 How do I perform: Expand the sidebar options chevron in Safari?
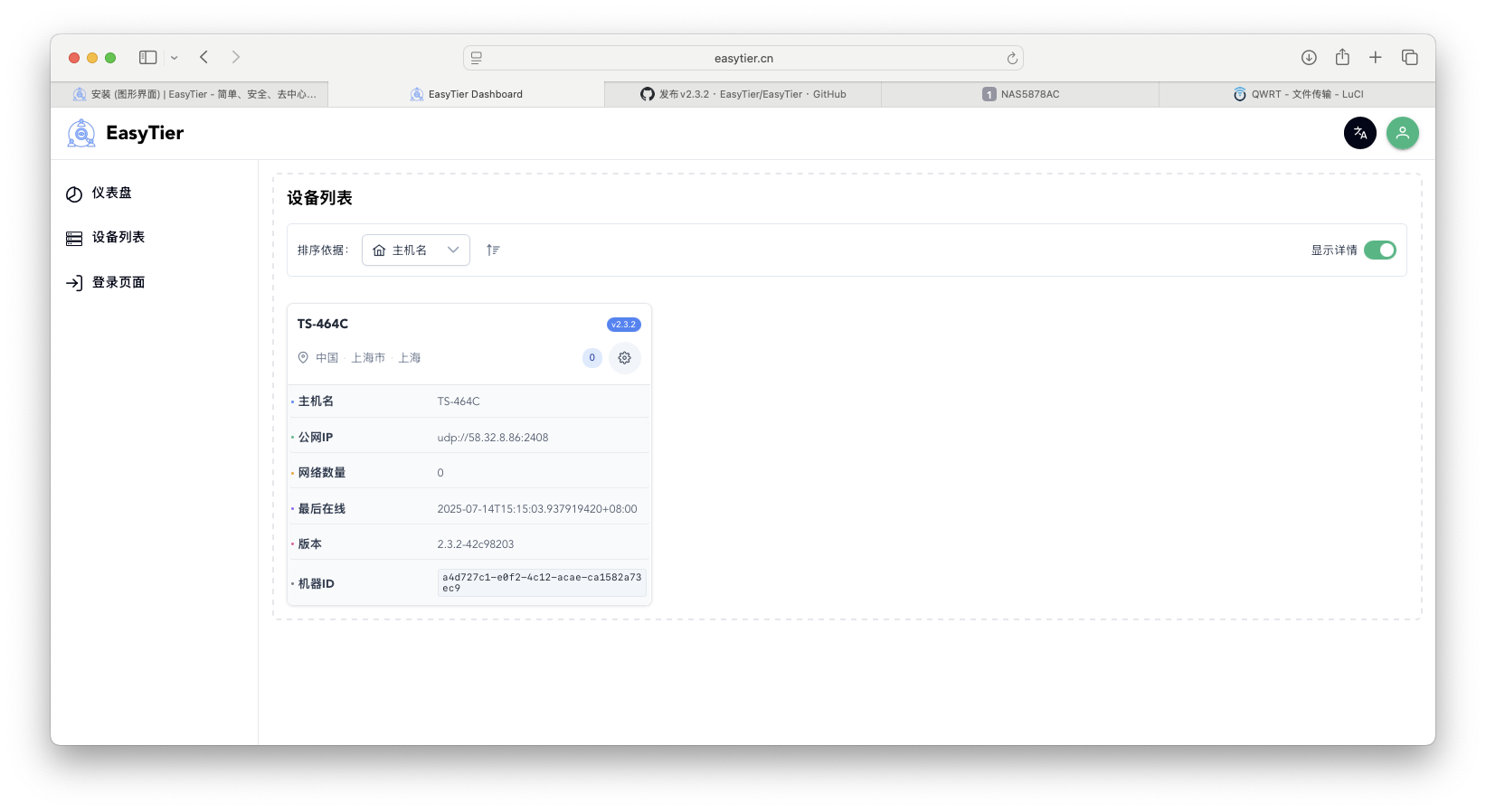[x=175, y=58]
